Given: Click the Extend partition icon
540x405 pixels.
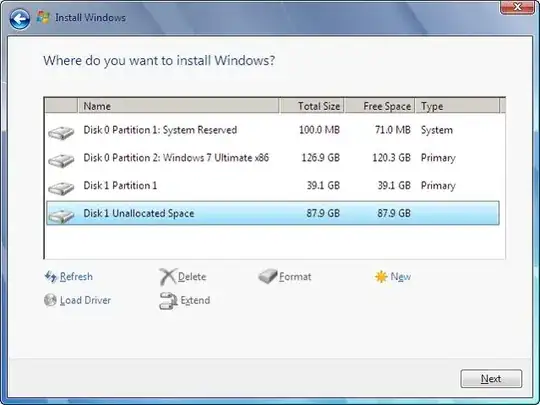Looking at the screenshot, I should (x=168, y=301).
